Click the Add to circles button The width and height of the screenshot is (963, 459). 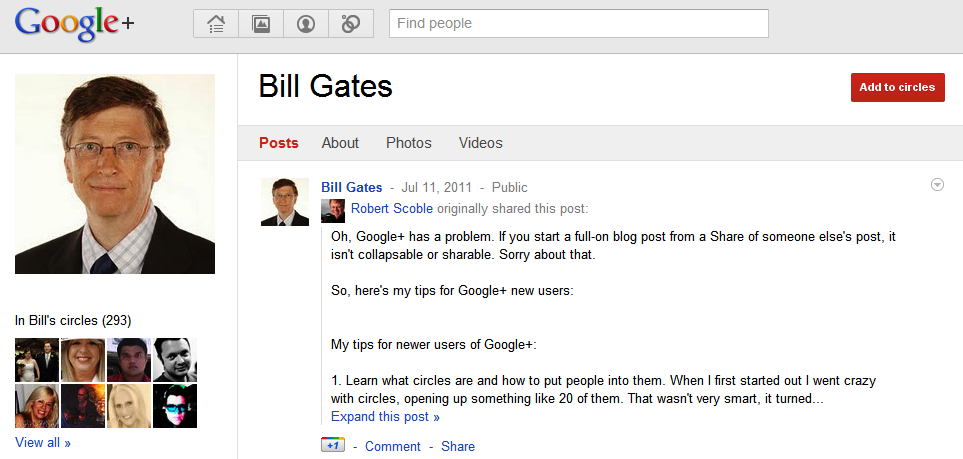pos(897,87)
